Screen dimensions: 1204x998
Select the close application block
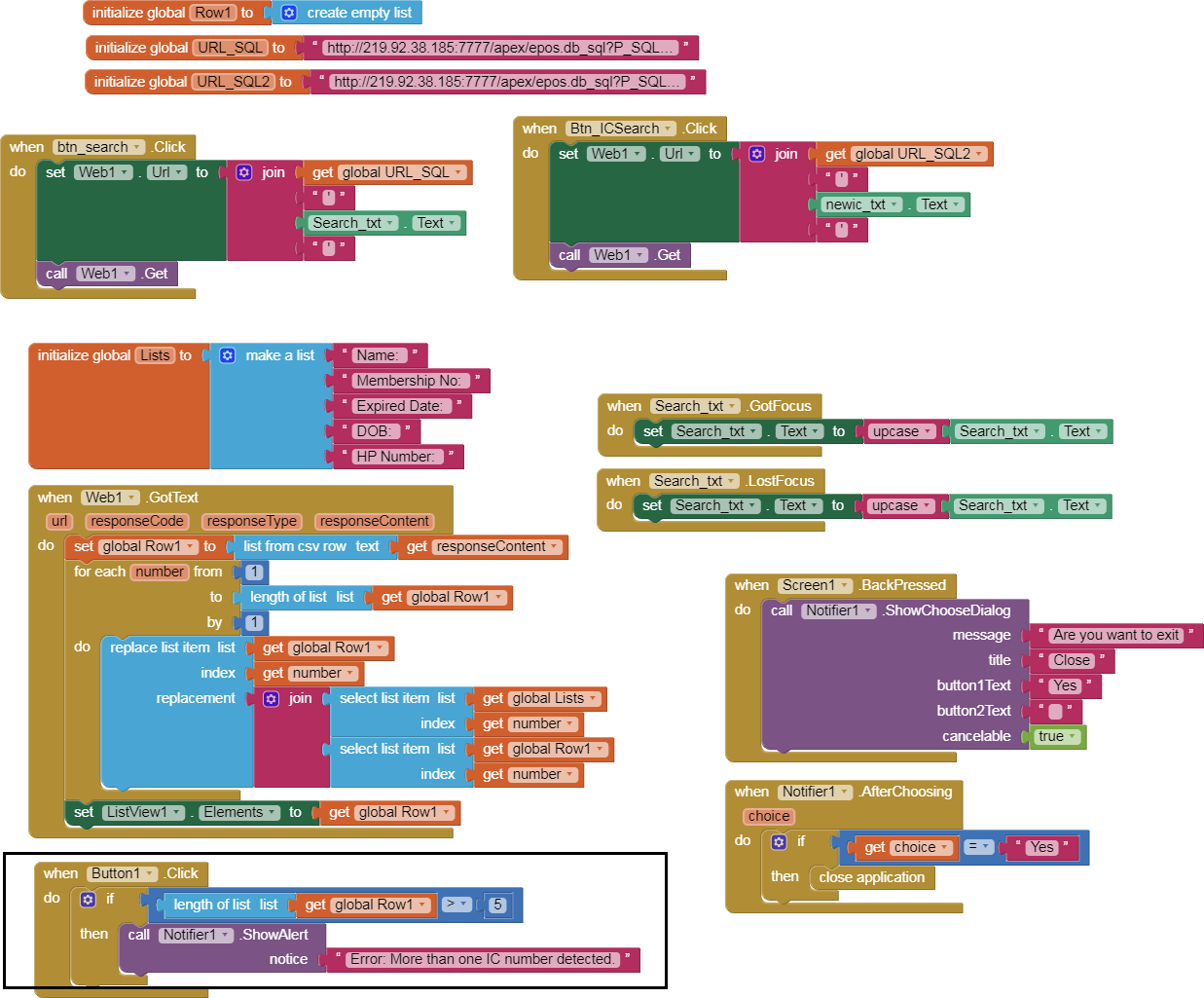(871, 877)
